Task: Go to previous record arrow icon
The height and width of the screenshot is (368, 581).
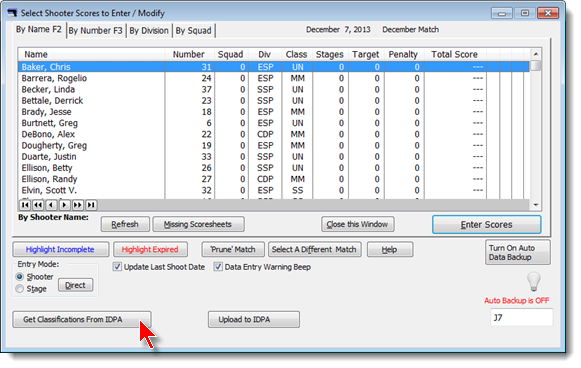Action: [x=52, y=205]
